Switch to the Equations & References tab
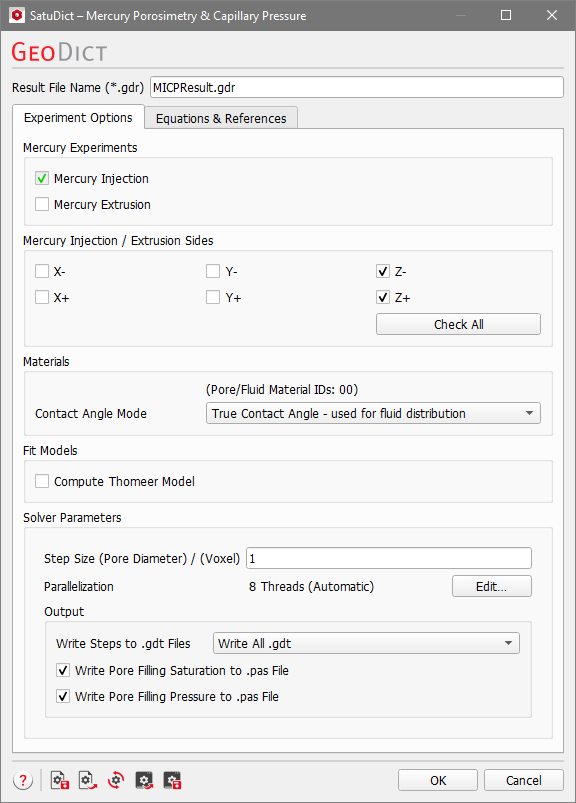576x803 pixels. tap(221, 118)
